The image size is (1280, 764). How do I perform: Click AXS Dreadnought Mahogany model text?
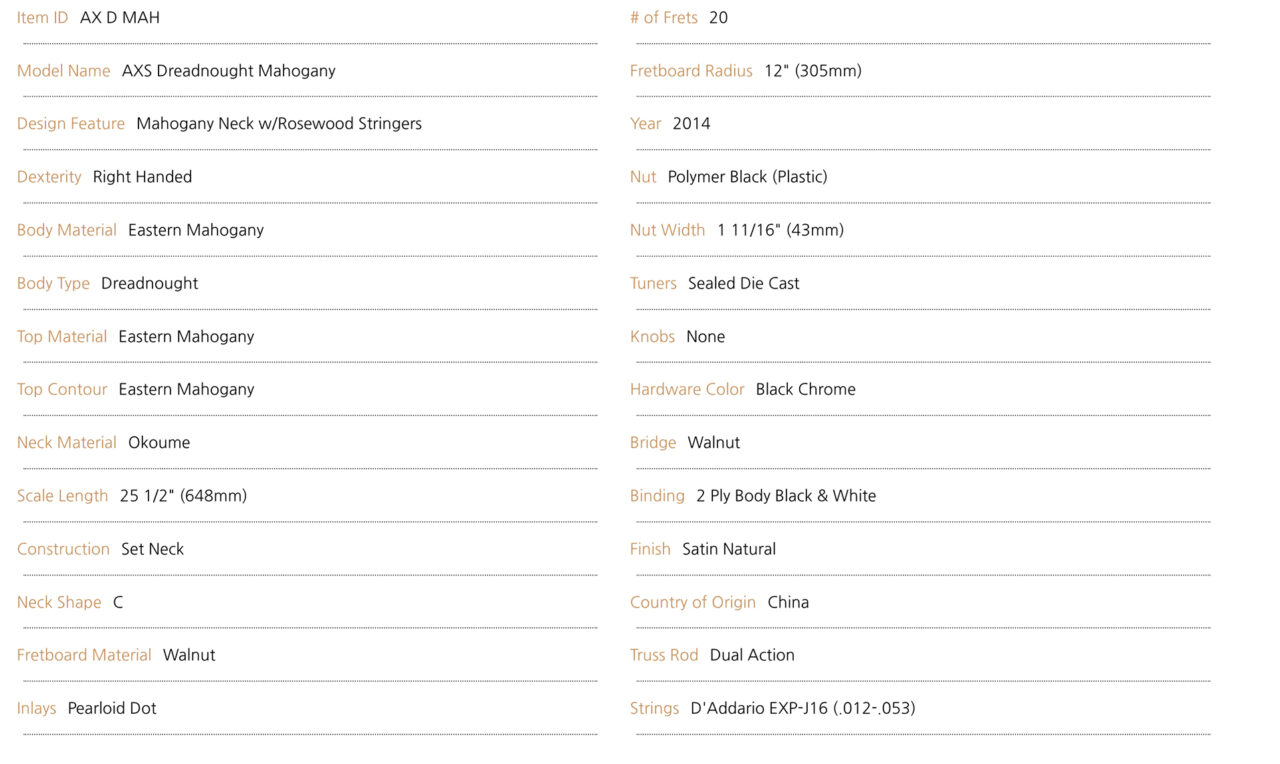229,71
